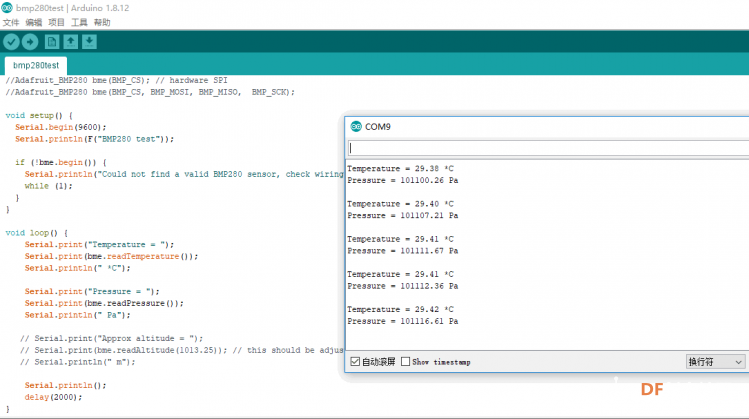The width and height of the screenshot is (749, 419).
Task: Click 'Pressure = 101112.36 Pa' output line
Action: point(403,286)
